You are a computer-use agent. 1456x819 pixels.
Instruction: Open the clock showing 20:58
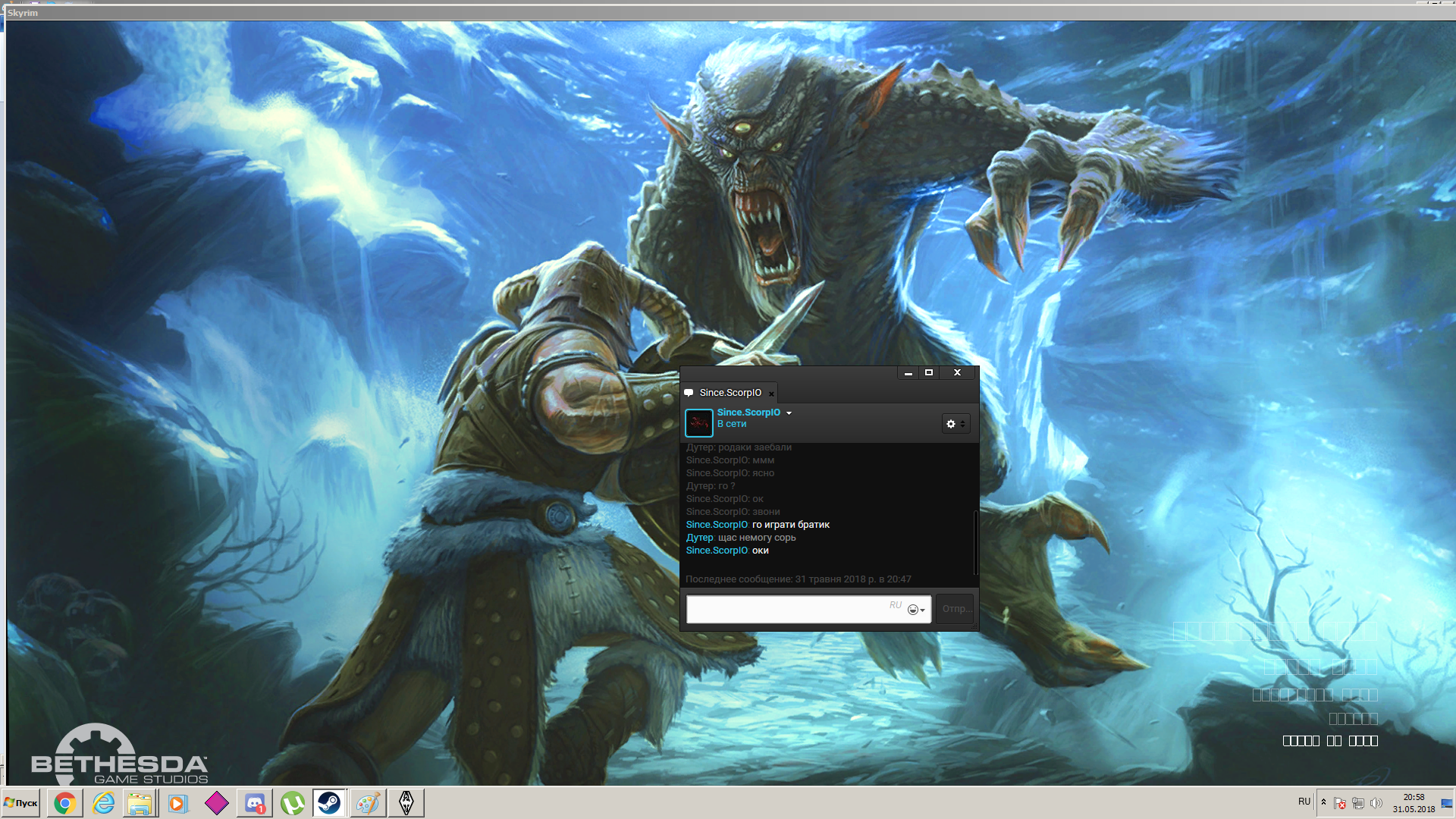coord(1414,803)
